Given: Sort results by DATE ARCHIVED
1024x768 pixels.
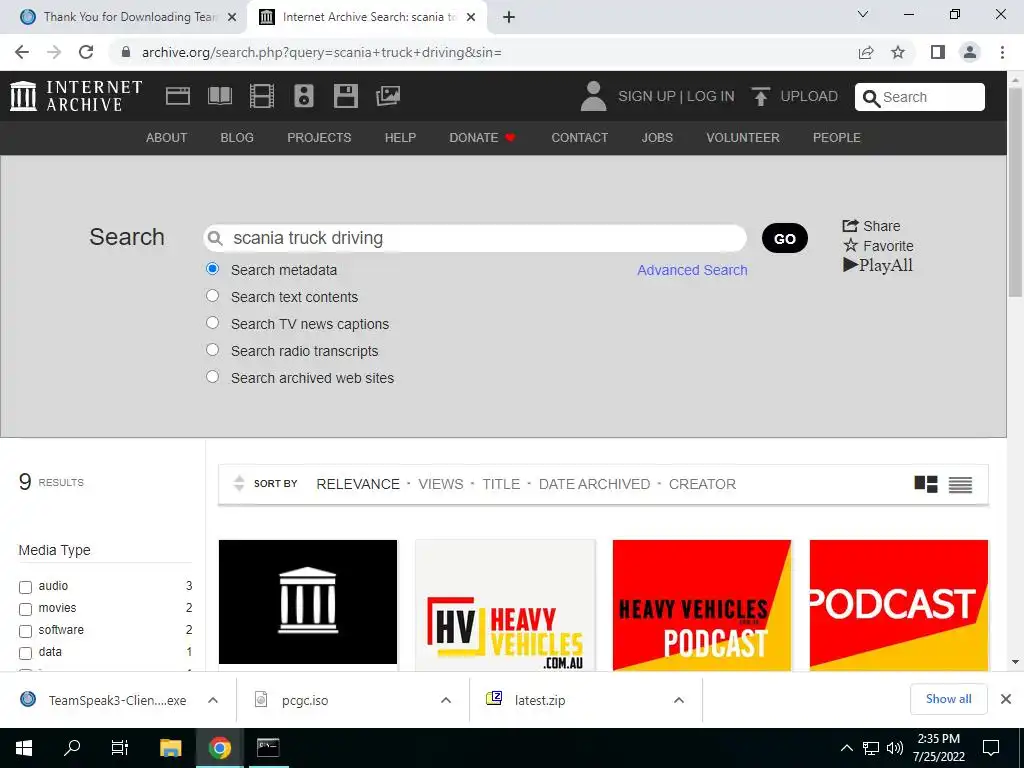Looking at the screenshot, I should [x=594, y=484].
